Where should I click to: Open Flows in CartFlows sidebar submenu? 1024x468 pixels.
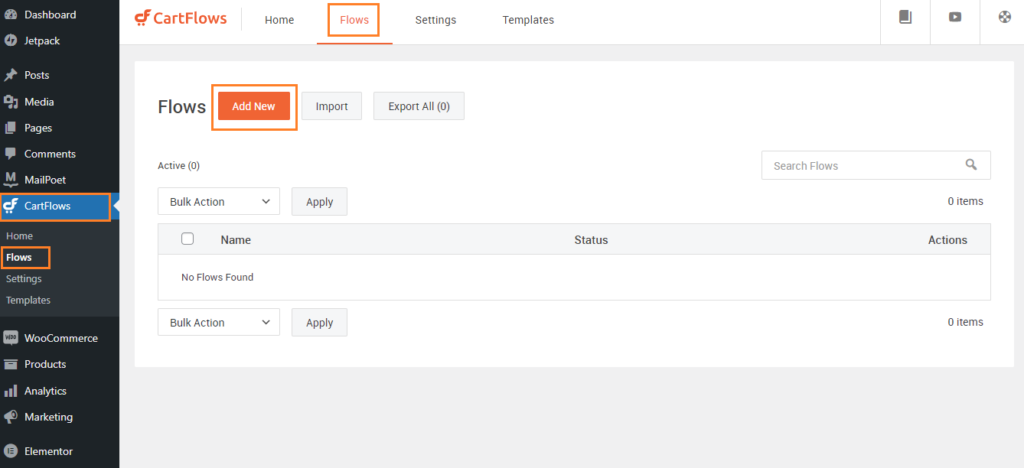(x=19, y=257)
